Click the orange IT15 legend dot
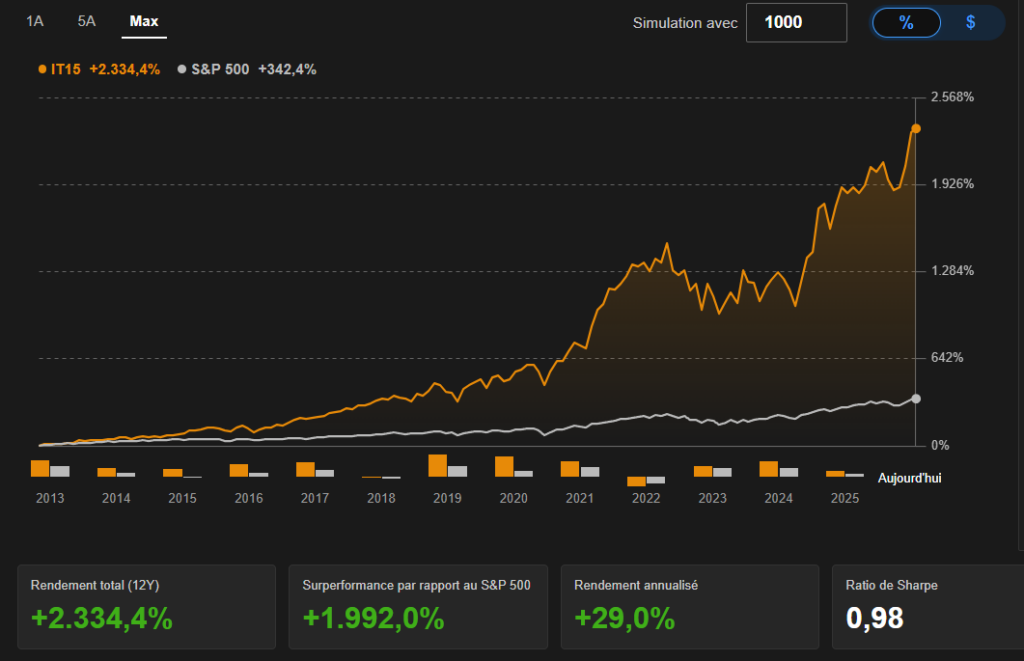The width and height of the screenshot is (1024, 661). click(x=42, y=69)
